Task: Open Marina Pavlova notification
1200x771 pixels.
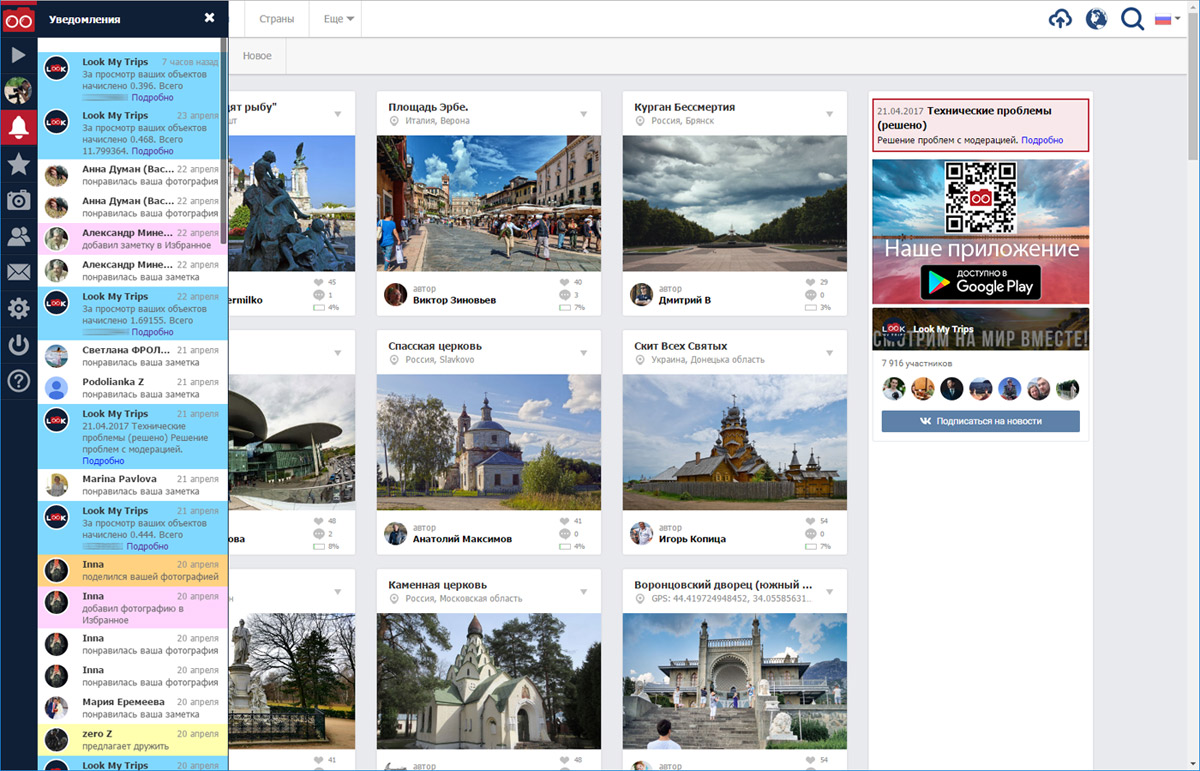Action: (132, 484)
